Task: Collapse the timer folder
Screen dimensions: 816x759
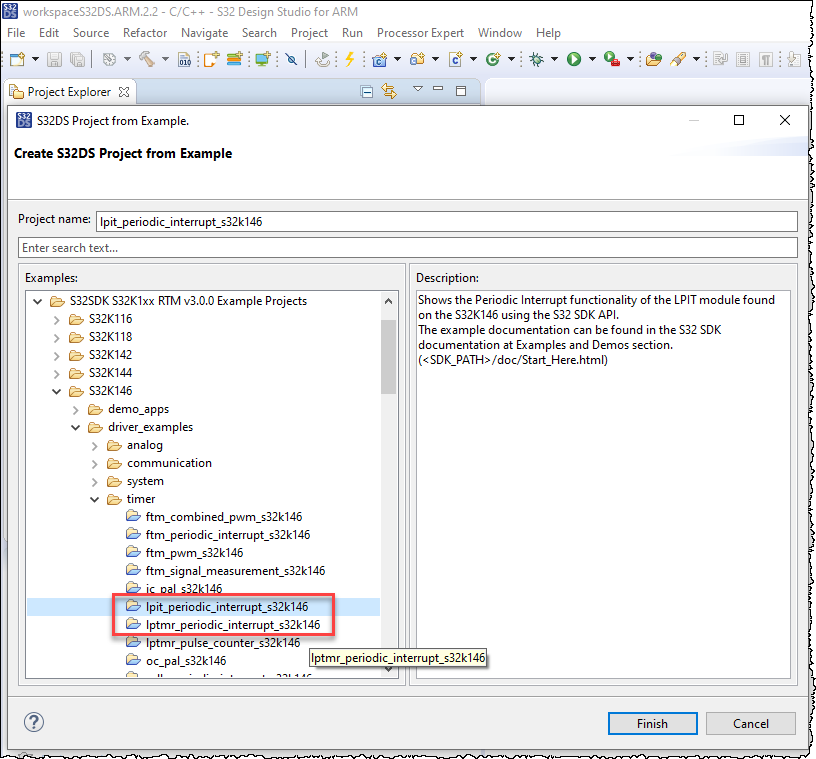Action: pyautogui.click(x=95, y=500)
